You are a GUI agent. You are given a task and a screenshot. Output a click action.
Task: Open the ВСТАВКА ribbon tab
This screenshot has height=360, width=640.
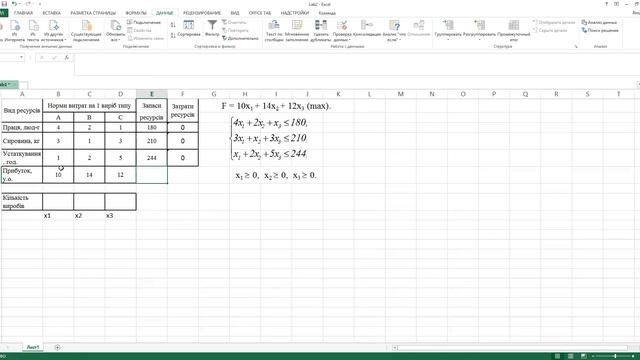point(51,13)
